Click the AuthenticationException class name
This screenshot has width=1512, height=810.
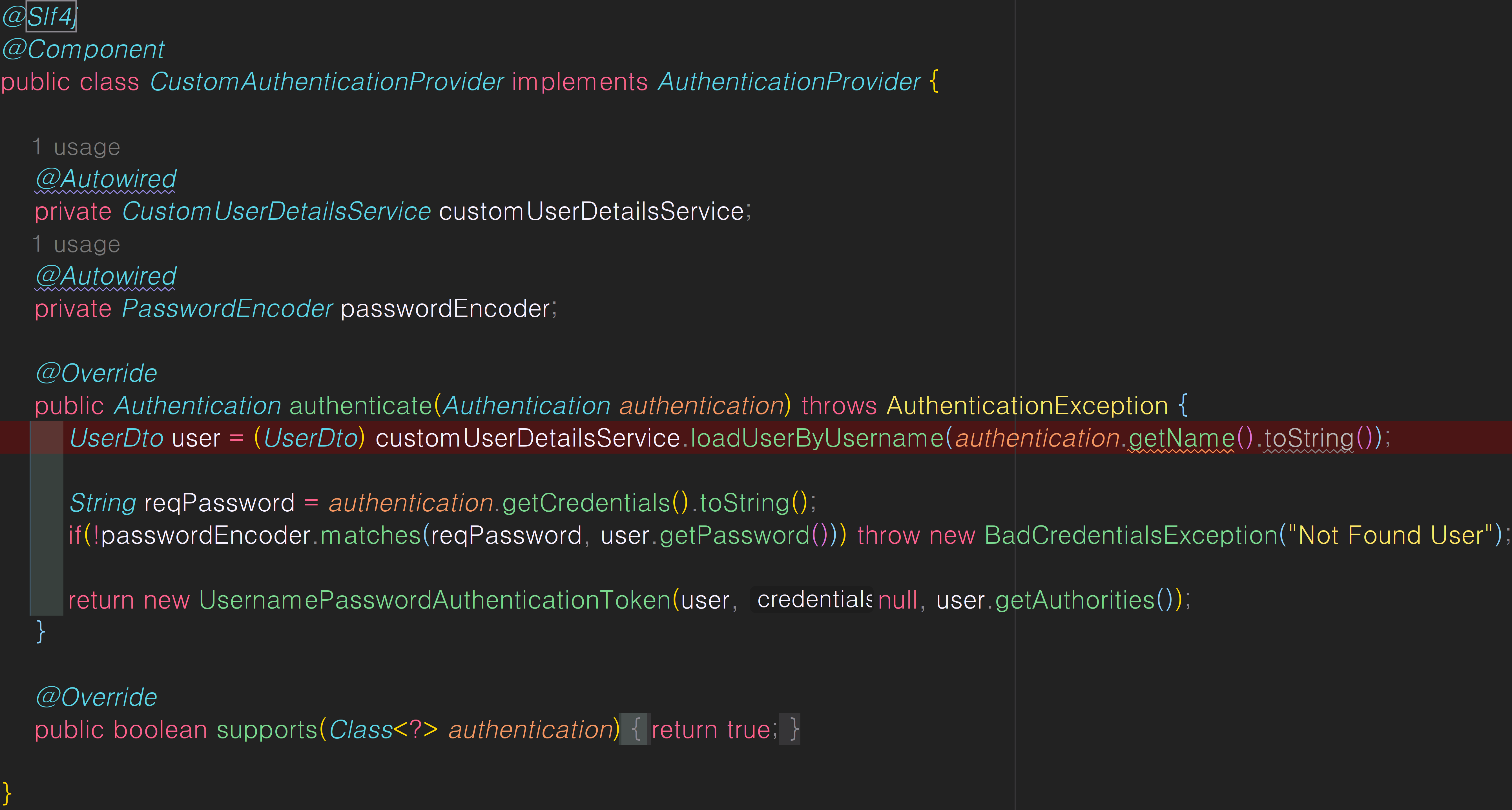(x=1027, y=406)
